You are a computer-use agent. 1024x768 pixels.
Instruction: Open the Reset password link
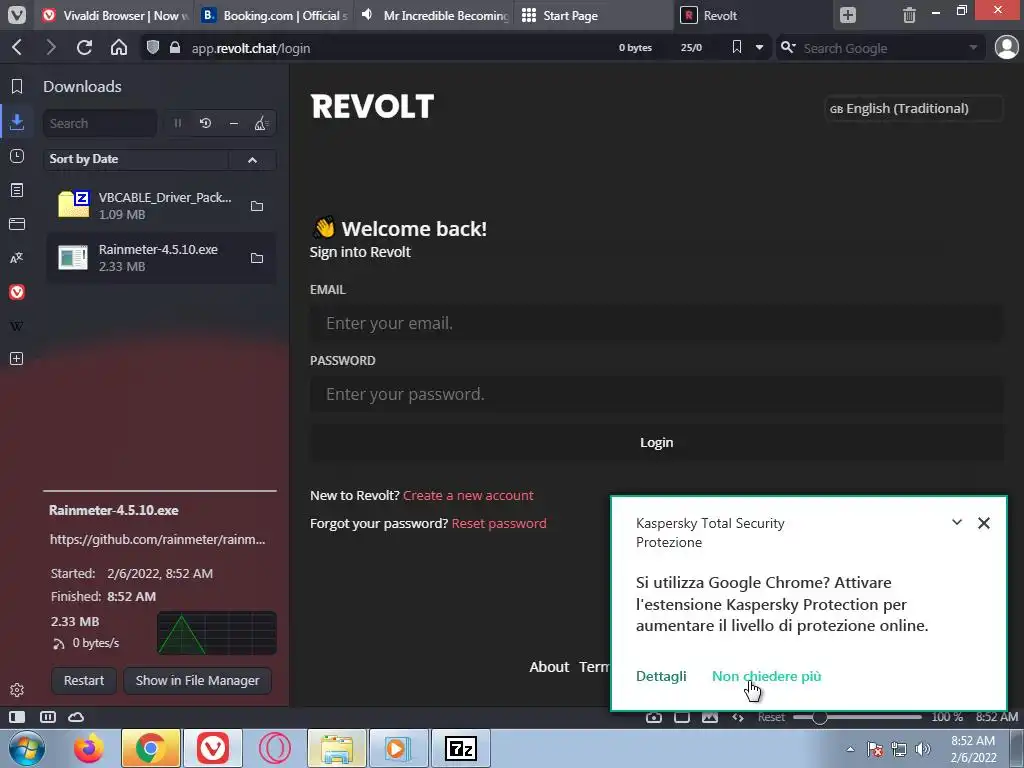point(499,524)
